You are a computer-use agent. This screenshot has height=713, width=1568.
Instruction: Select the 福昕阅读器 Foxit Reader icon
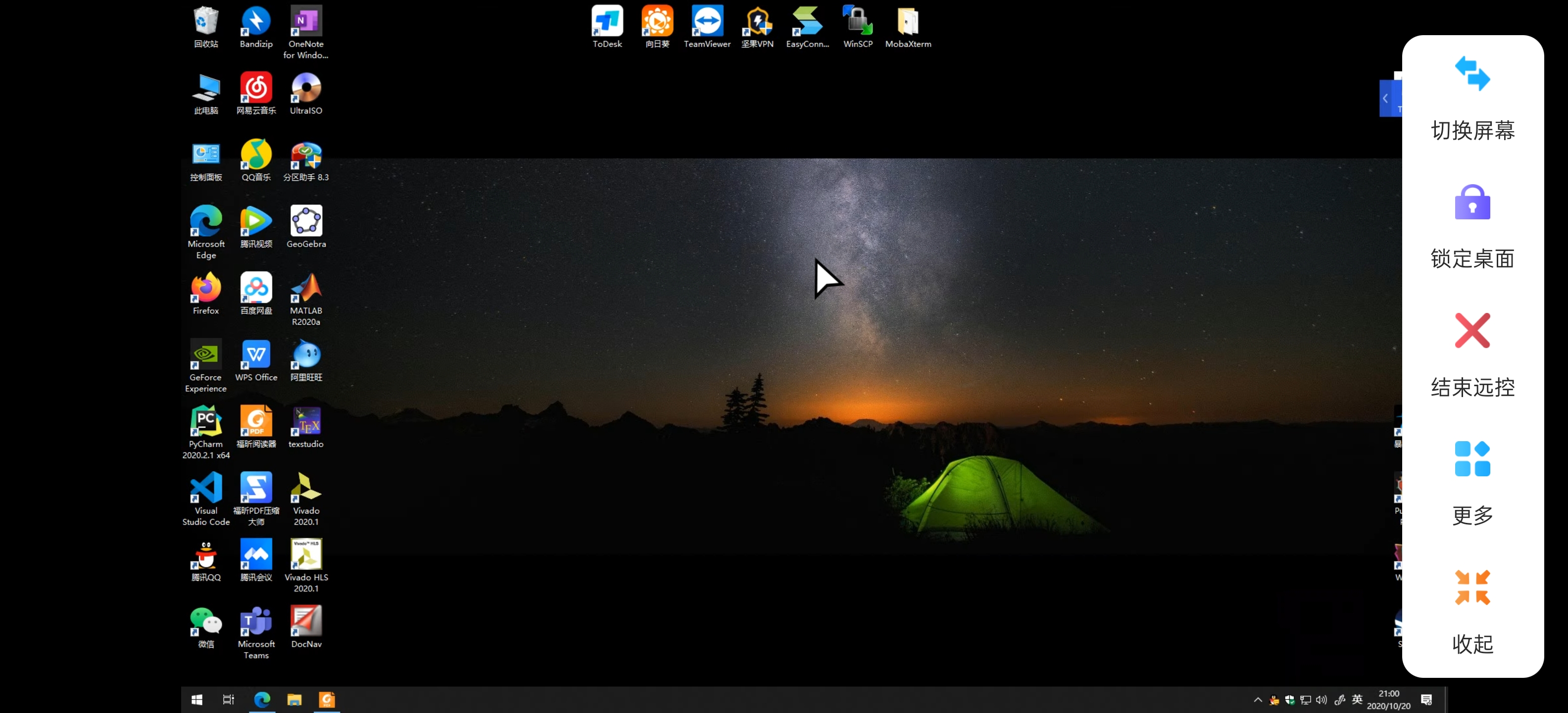256,427
